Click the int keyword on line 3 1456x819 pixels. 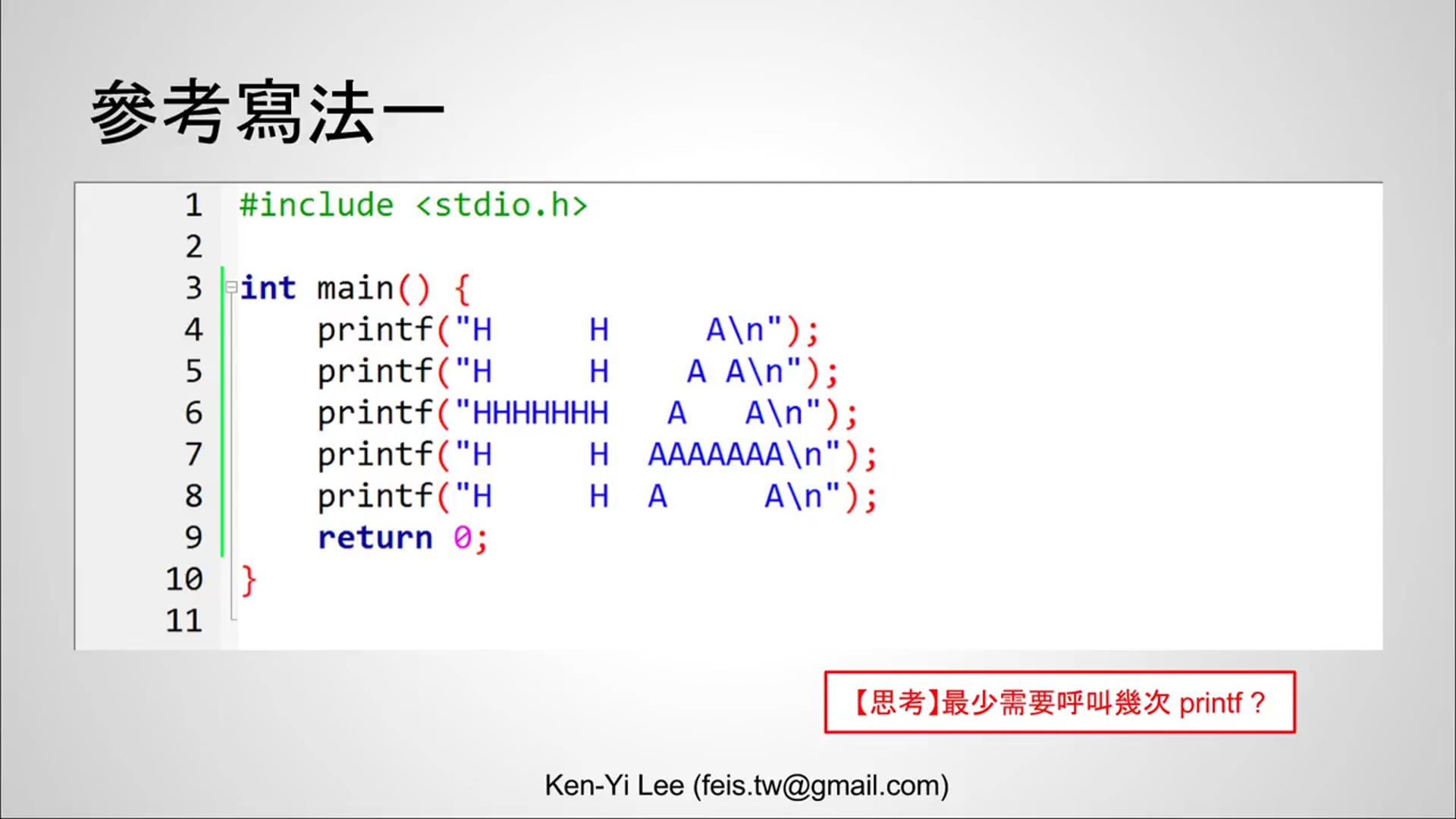pos(267,288)
